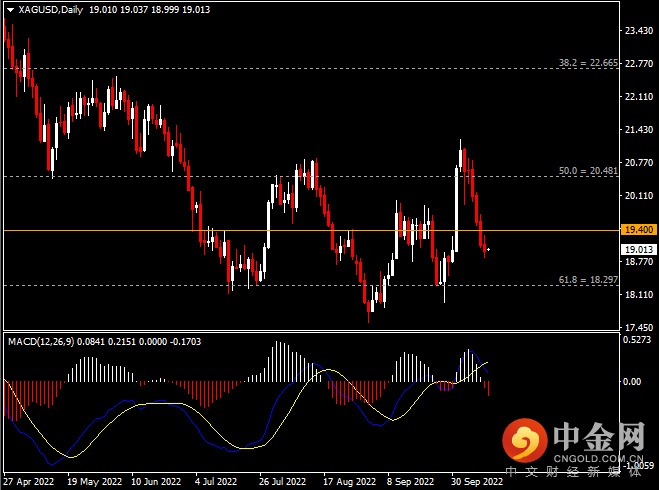Open the XAGUSD chart dropdown triangle
The height and width of the screenshot is (490, 659).
[x=11, y=10]
